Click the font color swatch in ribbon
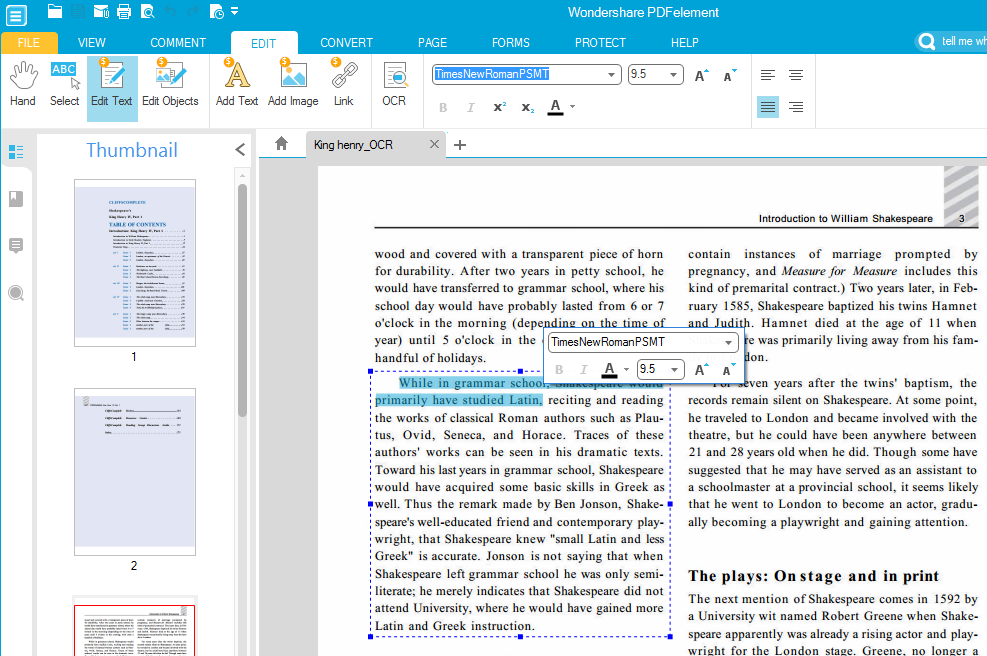 tap(556, 107)
